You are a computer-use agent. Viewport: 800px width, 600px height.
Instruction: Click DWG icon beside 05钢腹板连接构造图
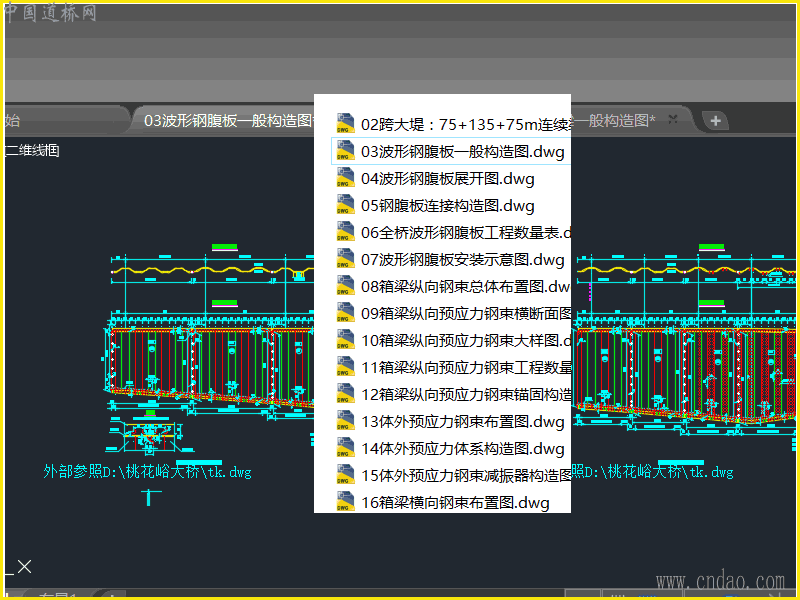345,205
